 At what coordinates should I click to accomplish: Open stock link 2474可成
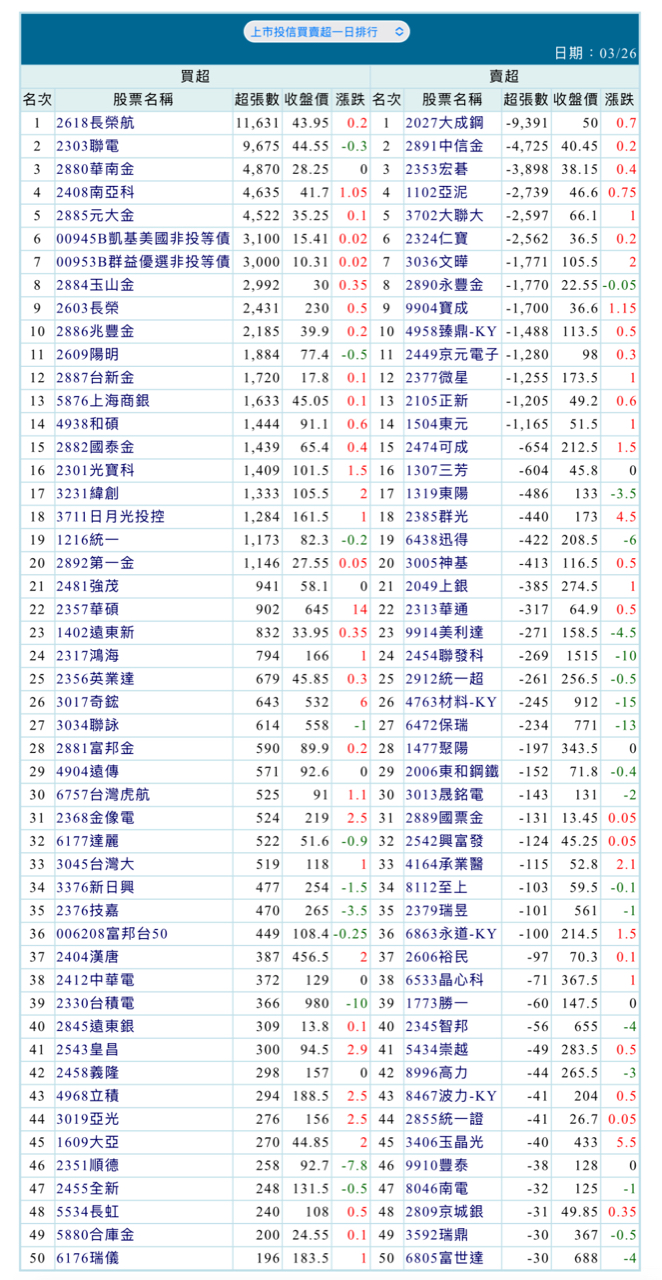pyautogui.click(x=435, y=447)
